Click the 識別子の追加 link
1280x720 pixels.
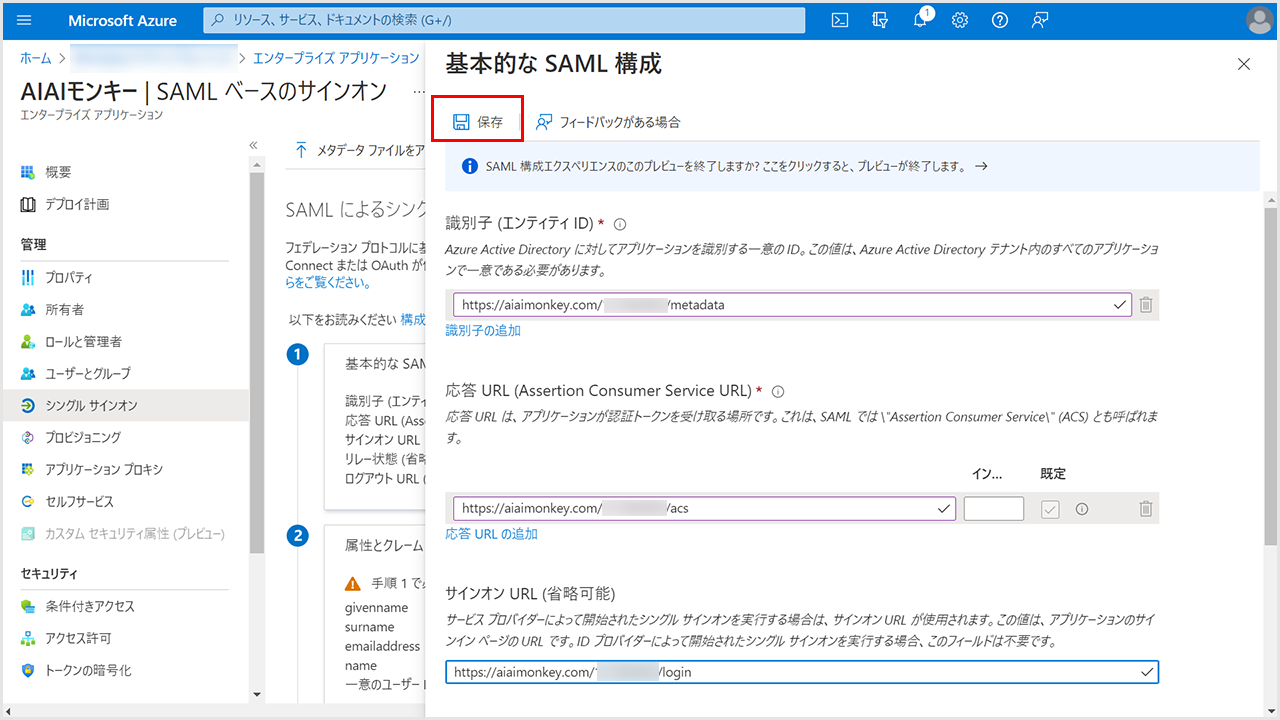(x=483, y=330)
